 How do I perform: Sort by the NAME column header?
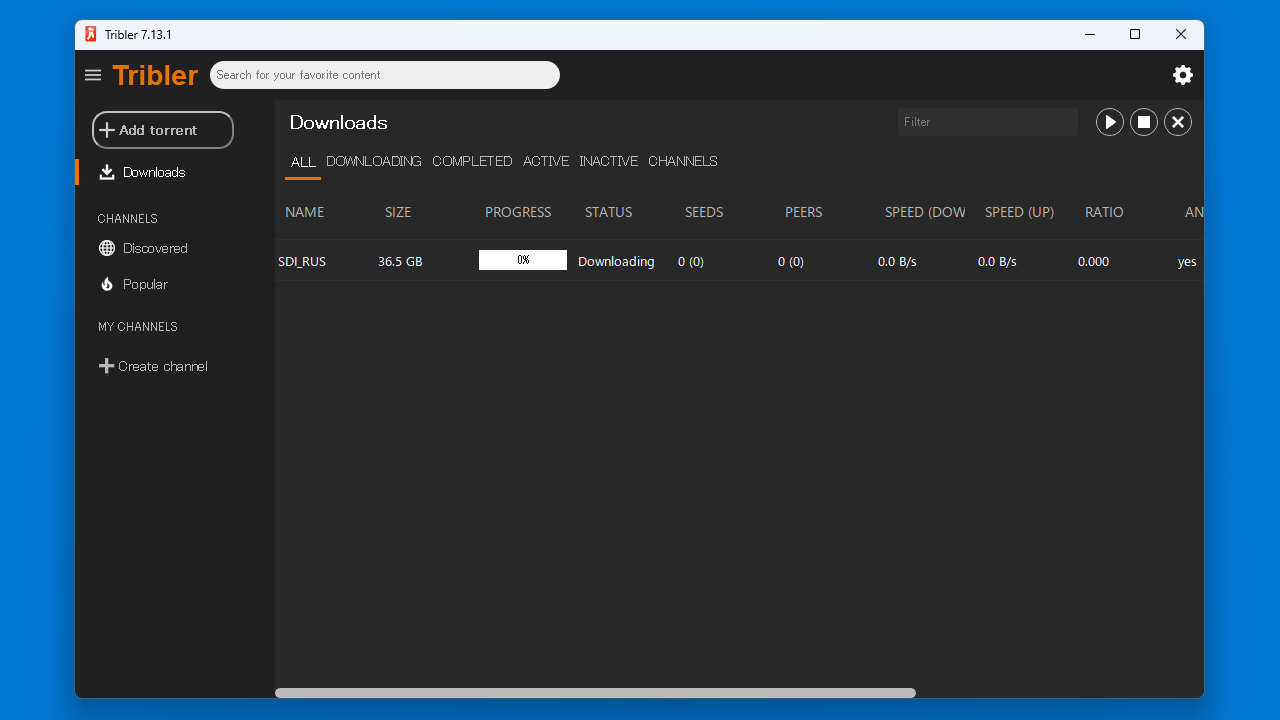[305, 212]
